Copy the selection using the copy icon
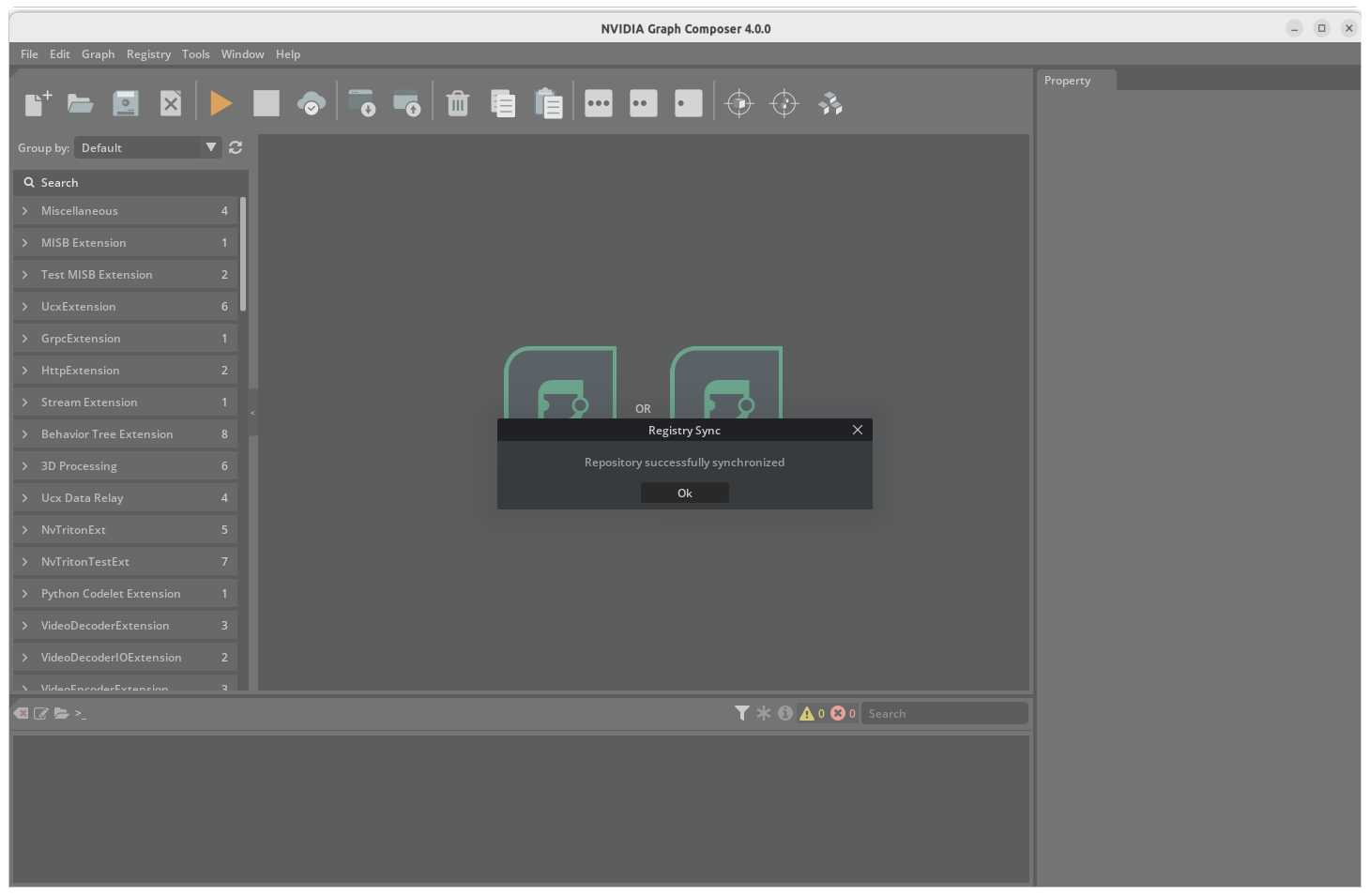 pos(503,103)
